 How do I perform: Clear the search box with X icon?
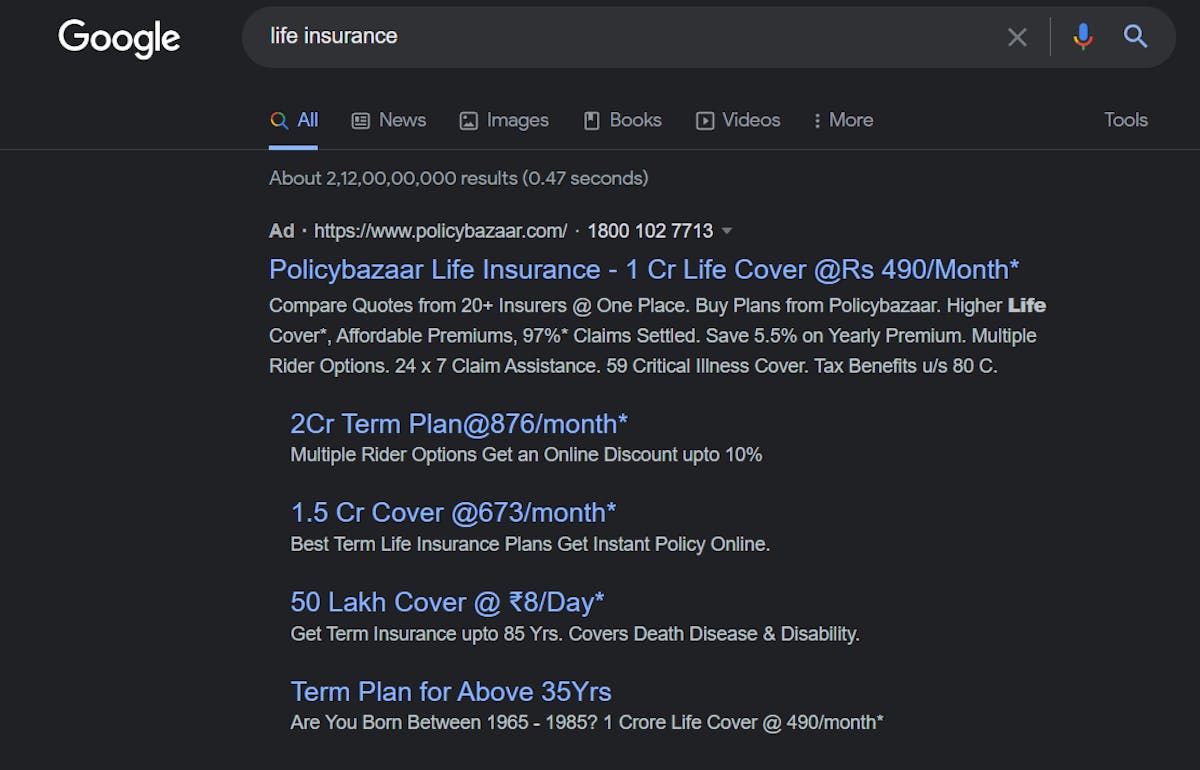1017,38
